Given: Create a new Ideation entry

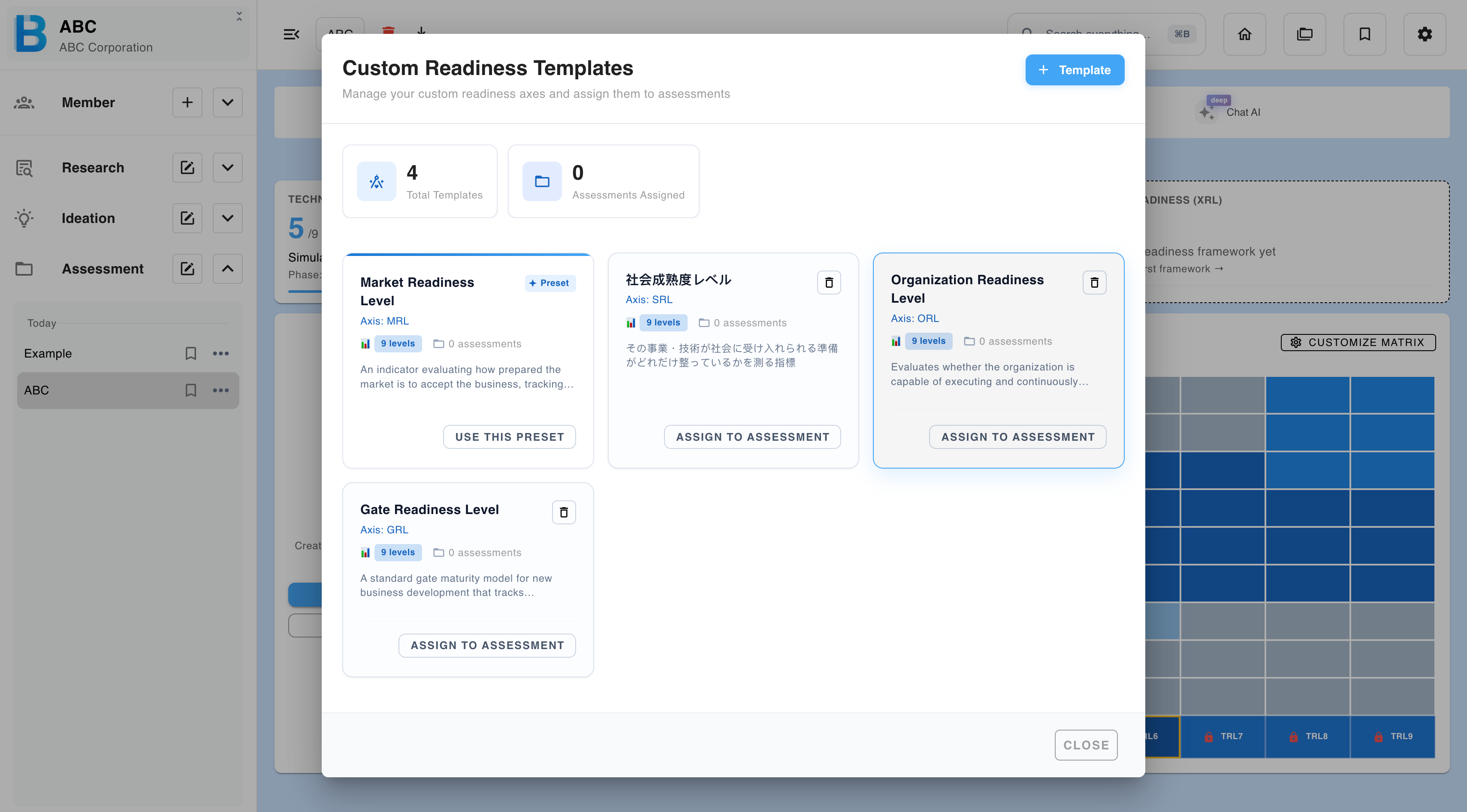Looking at the screenshot, I should click(187, 219).
